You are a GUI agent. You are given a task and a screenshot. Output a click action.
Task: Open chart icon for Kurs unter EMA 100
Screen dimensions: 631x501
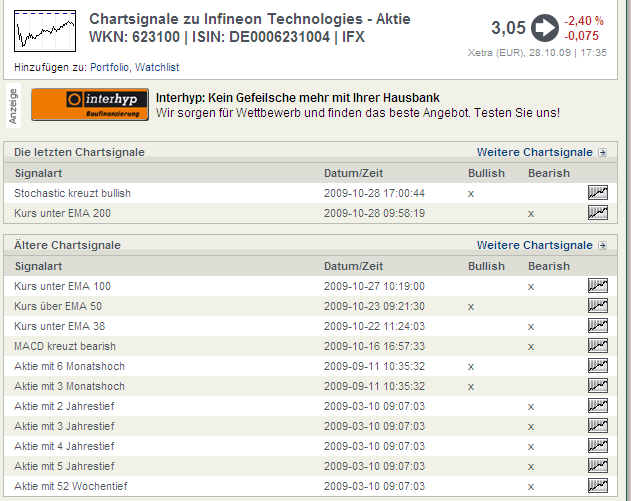coord(598,286)
